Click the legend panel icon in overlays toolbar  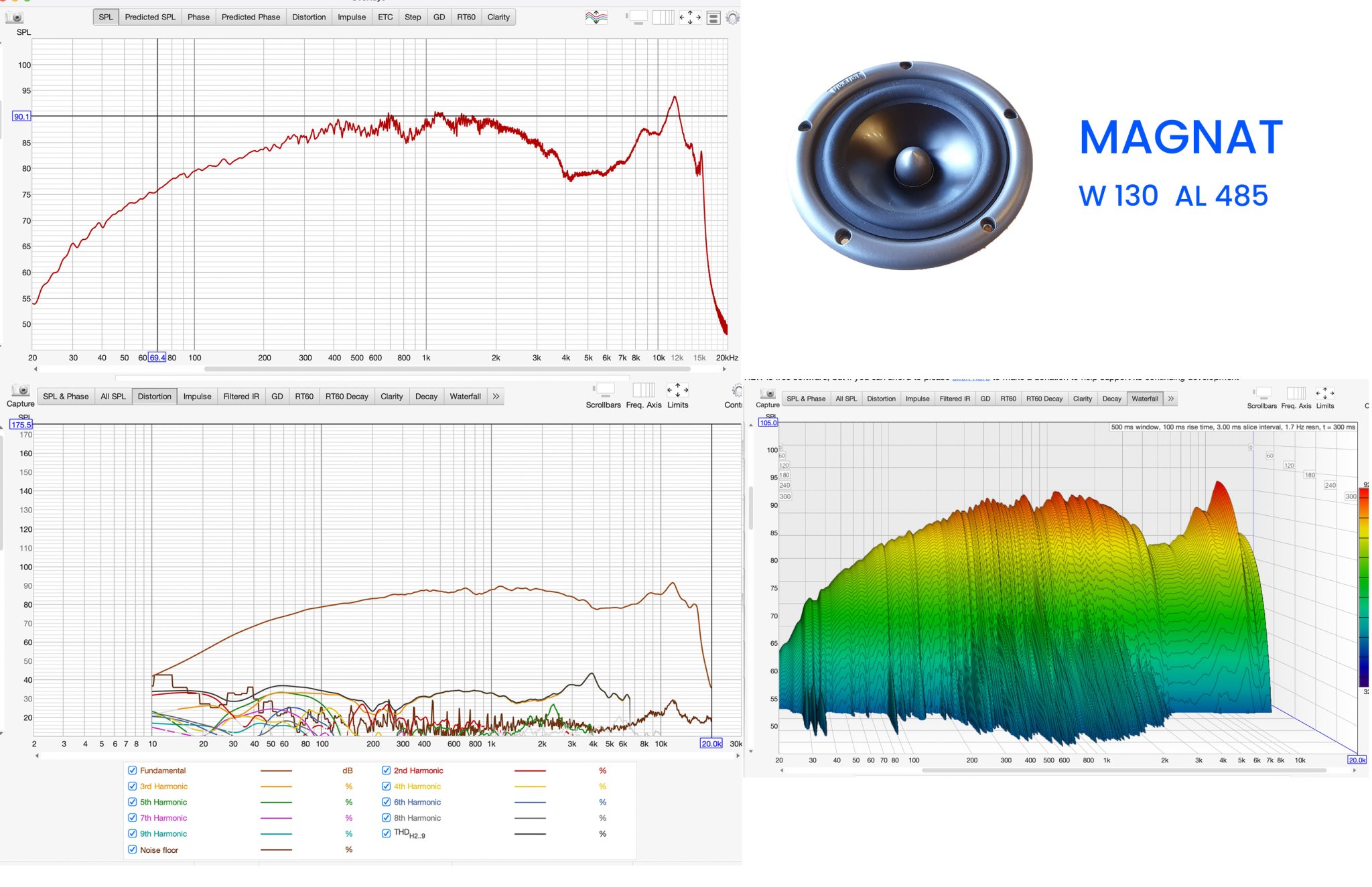[713, 18]
